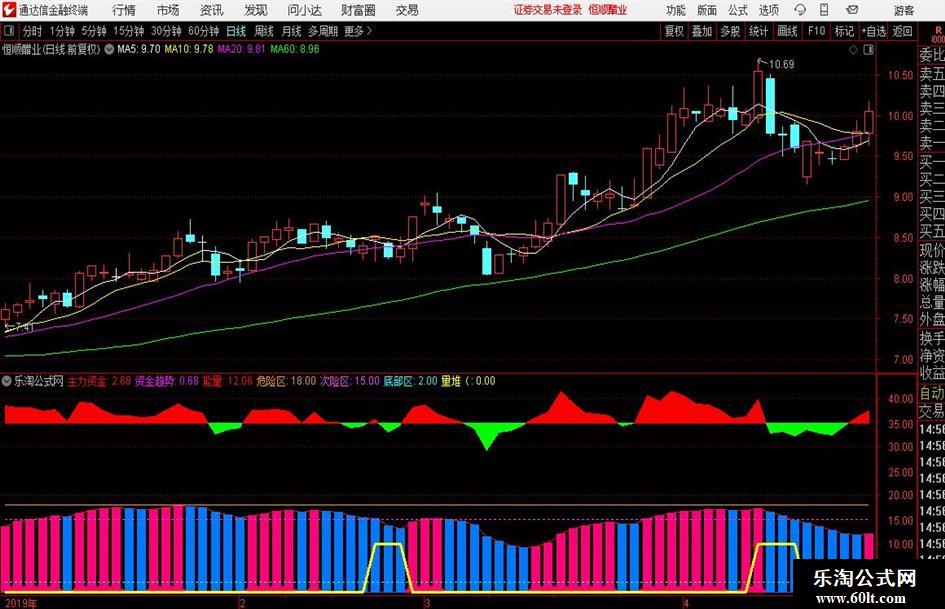Click the 统计 statistics toolbar button

tap(758, 31)
